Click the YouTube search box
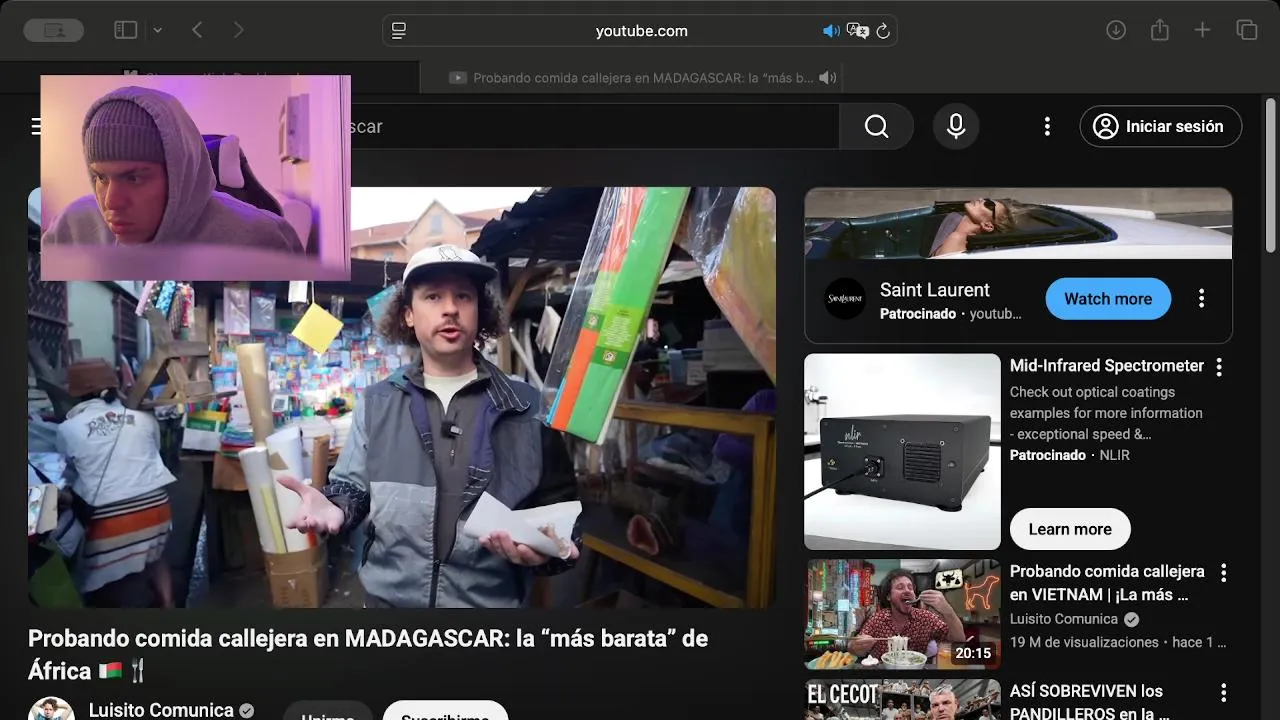Screen dimensions: 1280x720 (x=595, y=126)
